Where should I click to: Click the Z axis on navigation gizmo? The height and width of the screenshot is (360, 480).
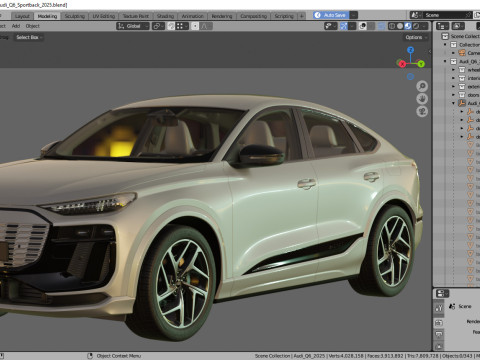coord(411,50)
